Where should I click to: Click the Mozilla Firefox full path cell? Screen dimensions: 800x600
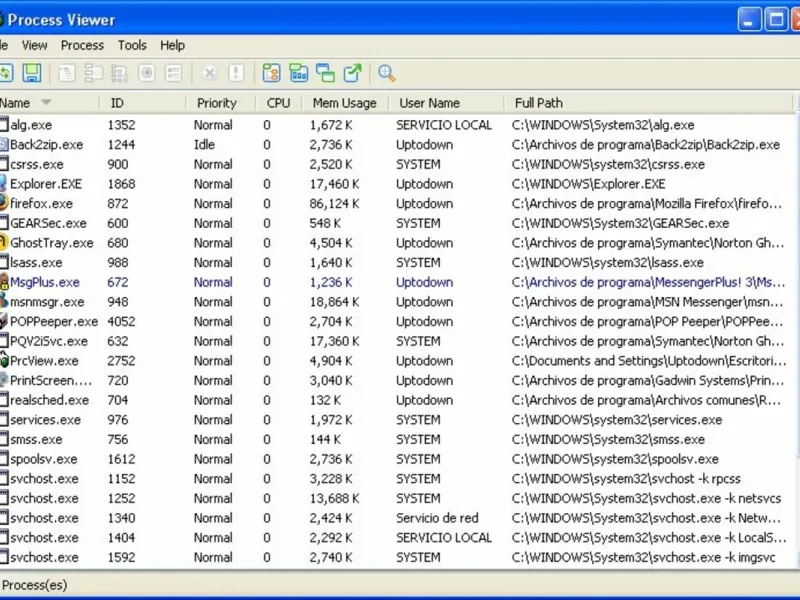coord(646,204)
